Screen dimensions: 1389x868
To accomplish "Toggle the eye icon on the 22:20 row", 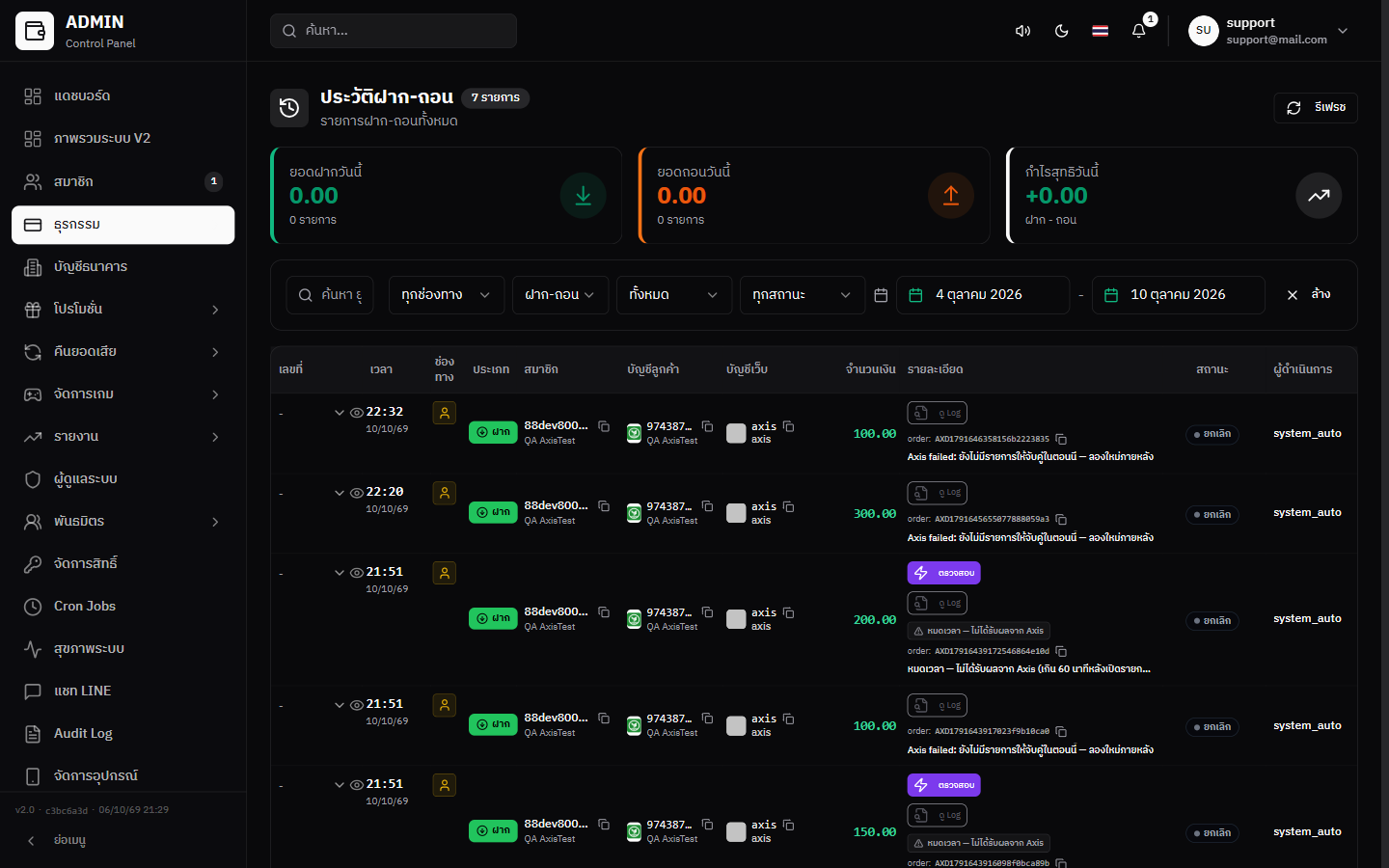I will point(357,493).
